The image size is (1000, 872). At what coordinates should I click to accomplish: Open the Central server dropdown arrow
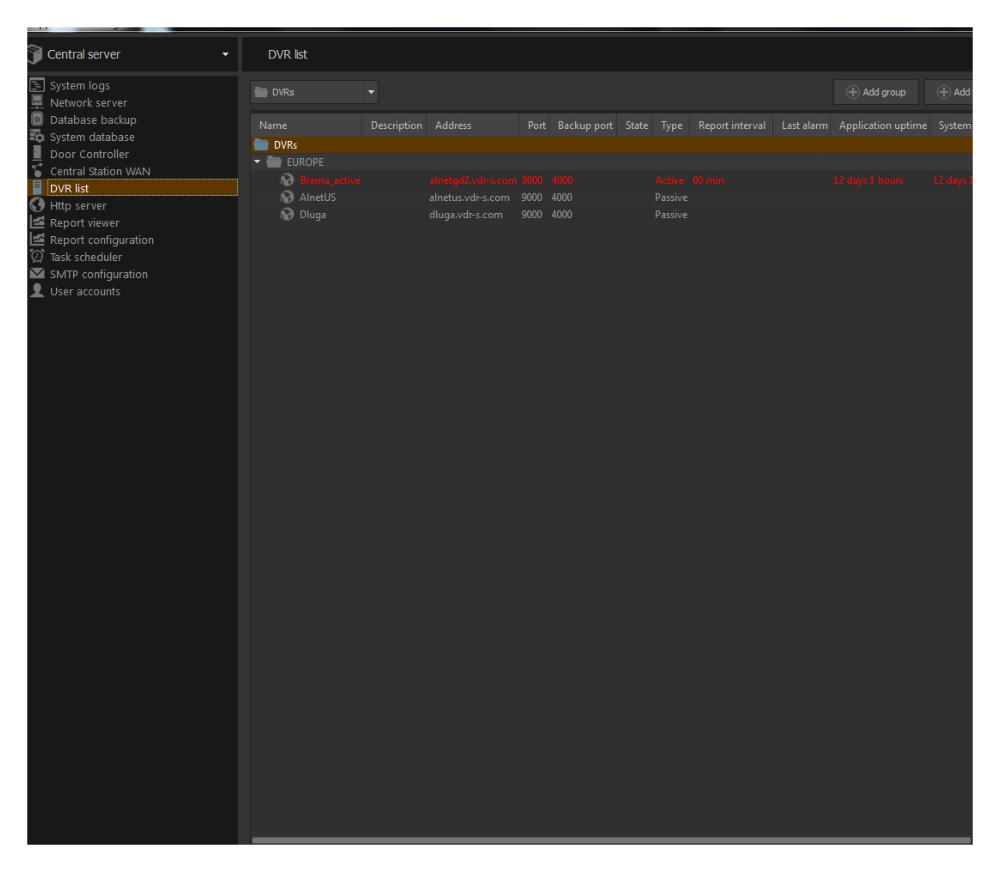[225, 55]
